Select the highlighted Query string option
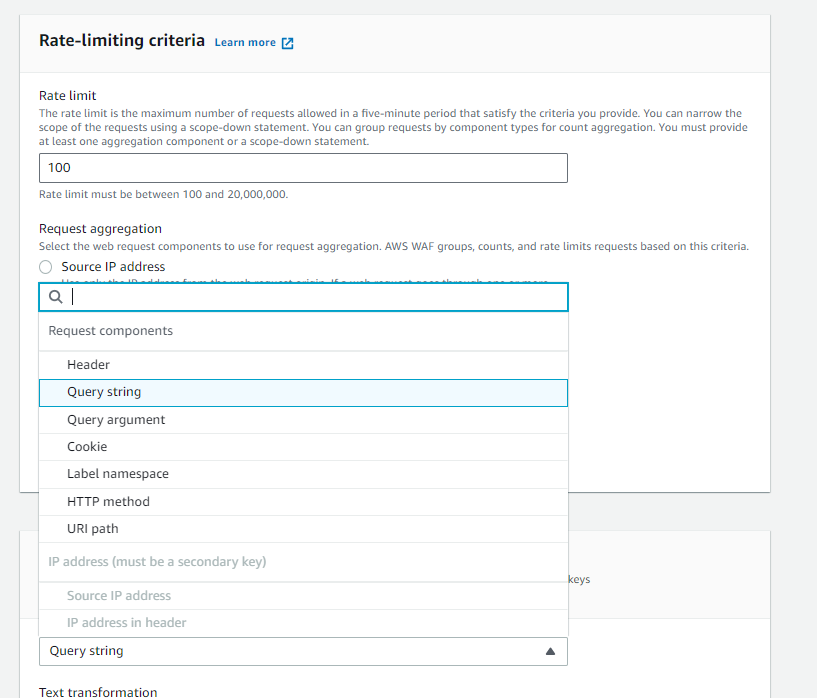 pos(104,392)
